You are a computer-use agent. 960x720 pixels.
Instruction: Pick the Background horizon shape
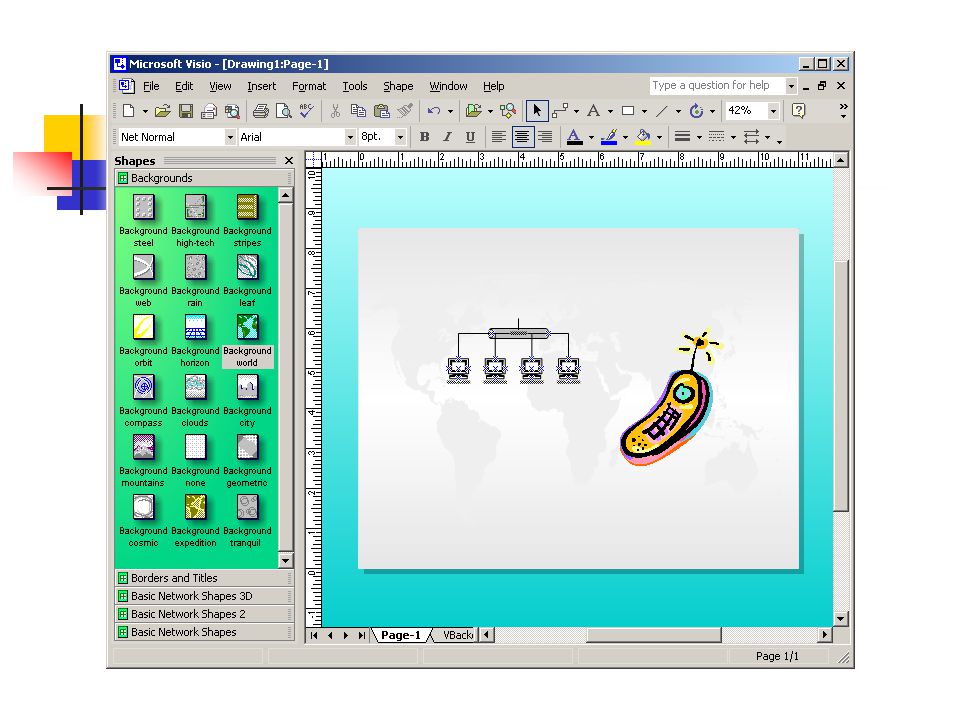pos(195,340)
